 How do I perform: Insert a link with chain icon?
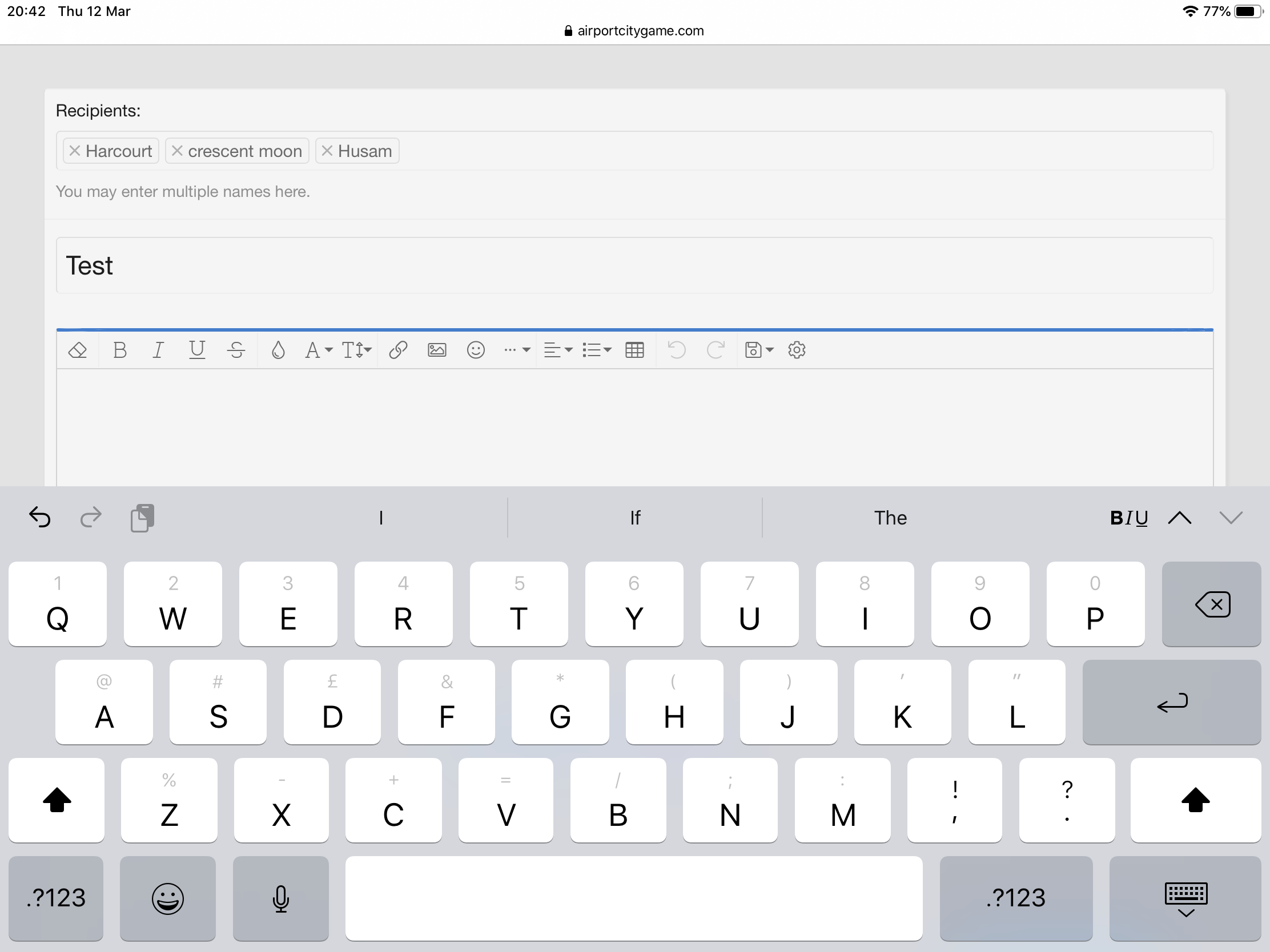pyautogui.click(x=398, y=349)
